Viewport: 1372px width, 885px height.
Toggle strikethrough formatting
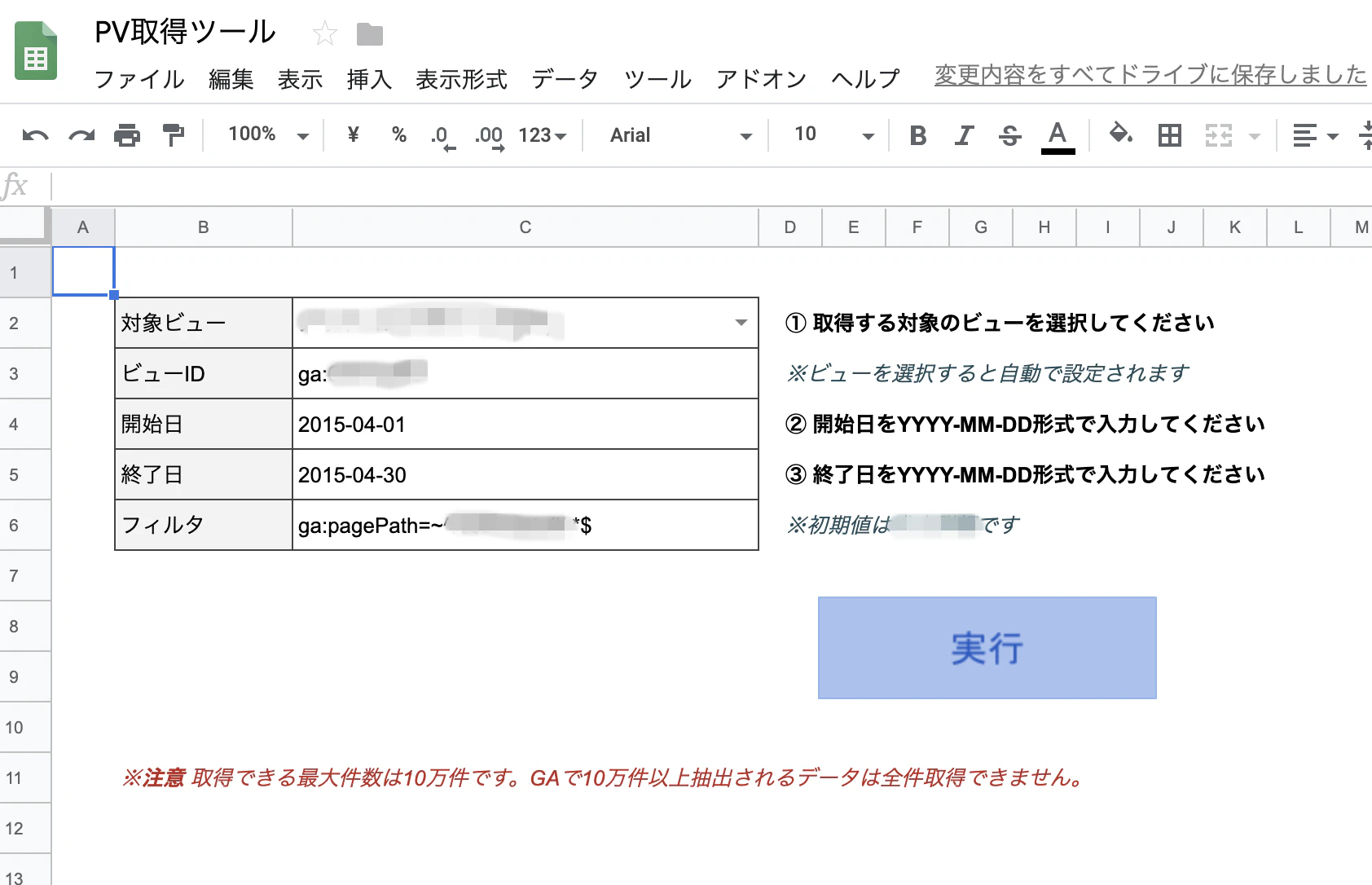coord(1010,135)
